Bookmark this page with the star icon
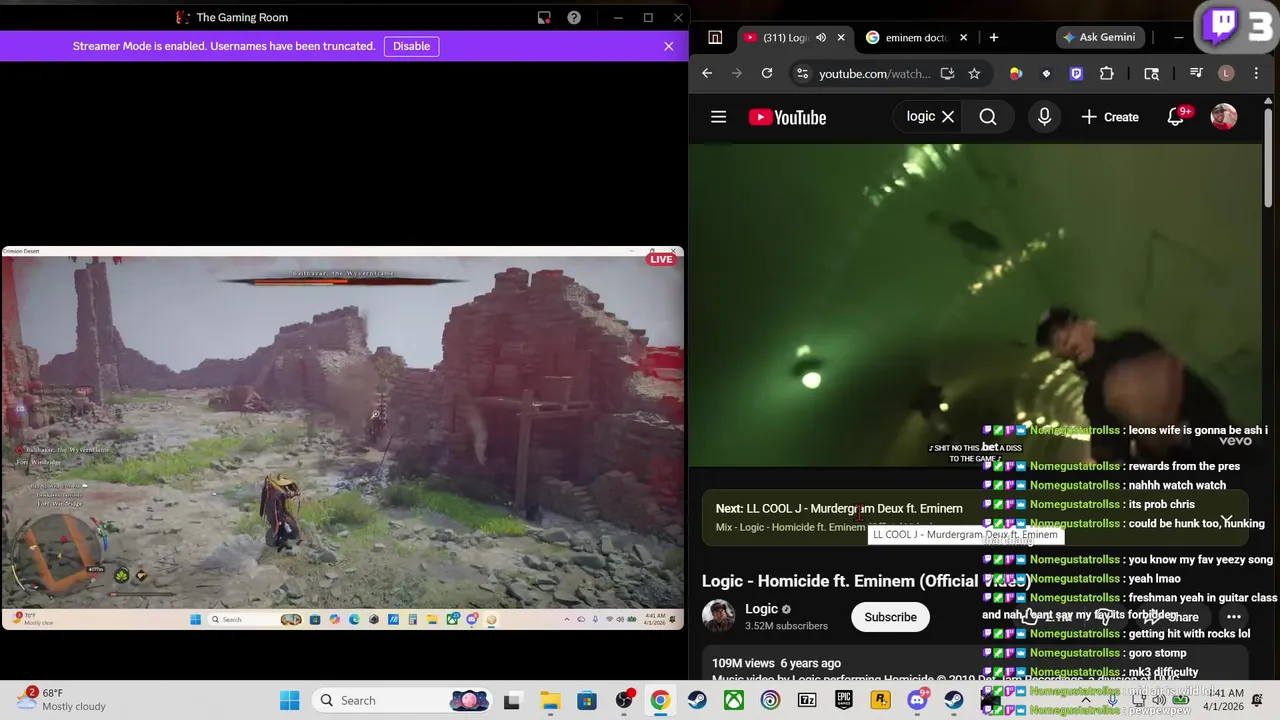The width and height of the screenshot is (1280, 720). pyautogui.click(x=974, y=73)
